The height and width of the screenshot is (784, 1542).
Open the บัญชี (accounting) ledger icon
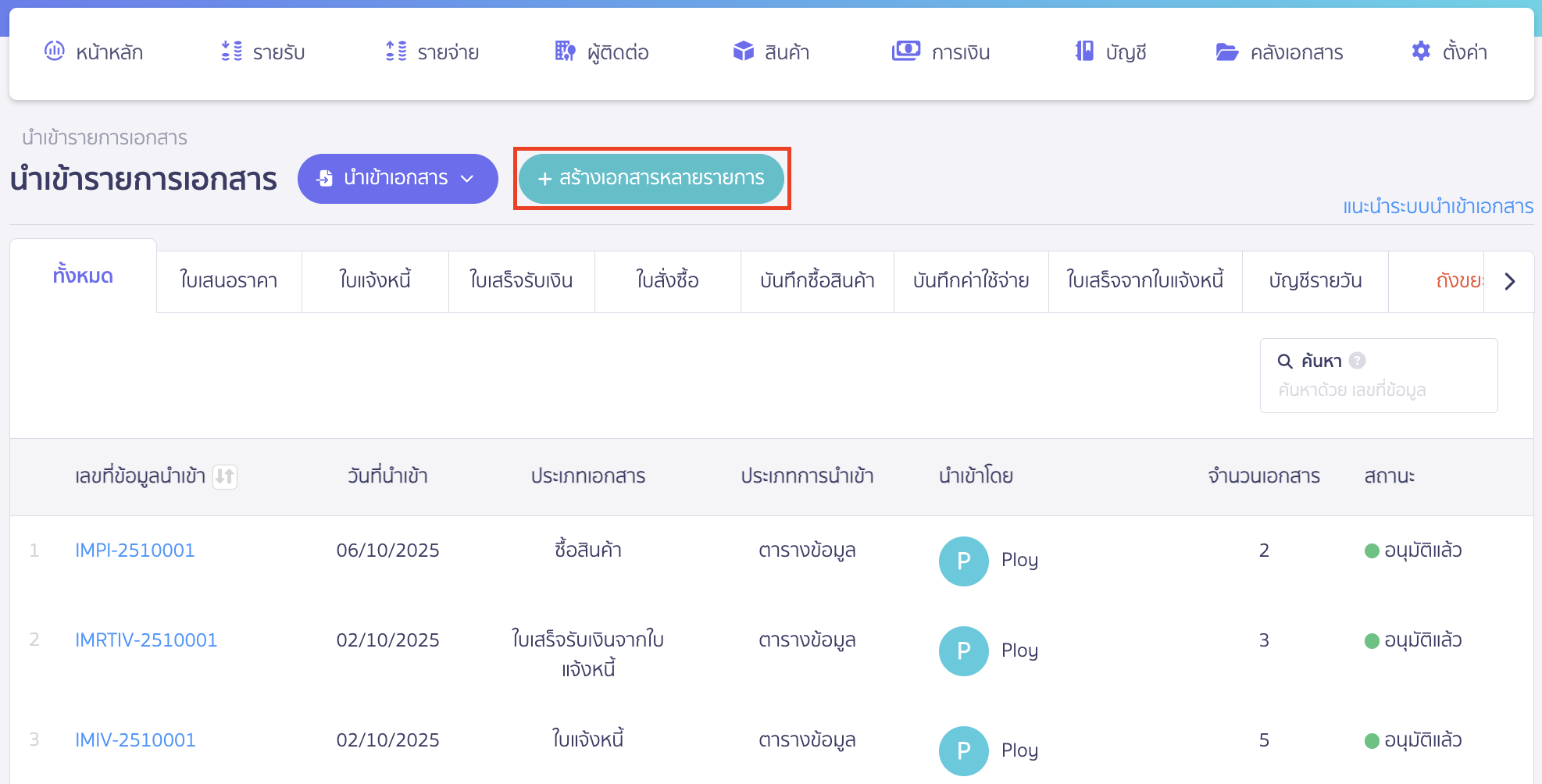click(x=1083, y=52)
